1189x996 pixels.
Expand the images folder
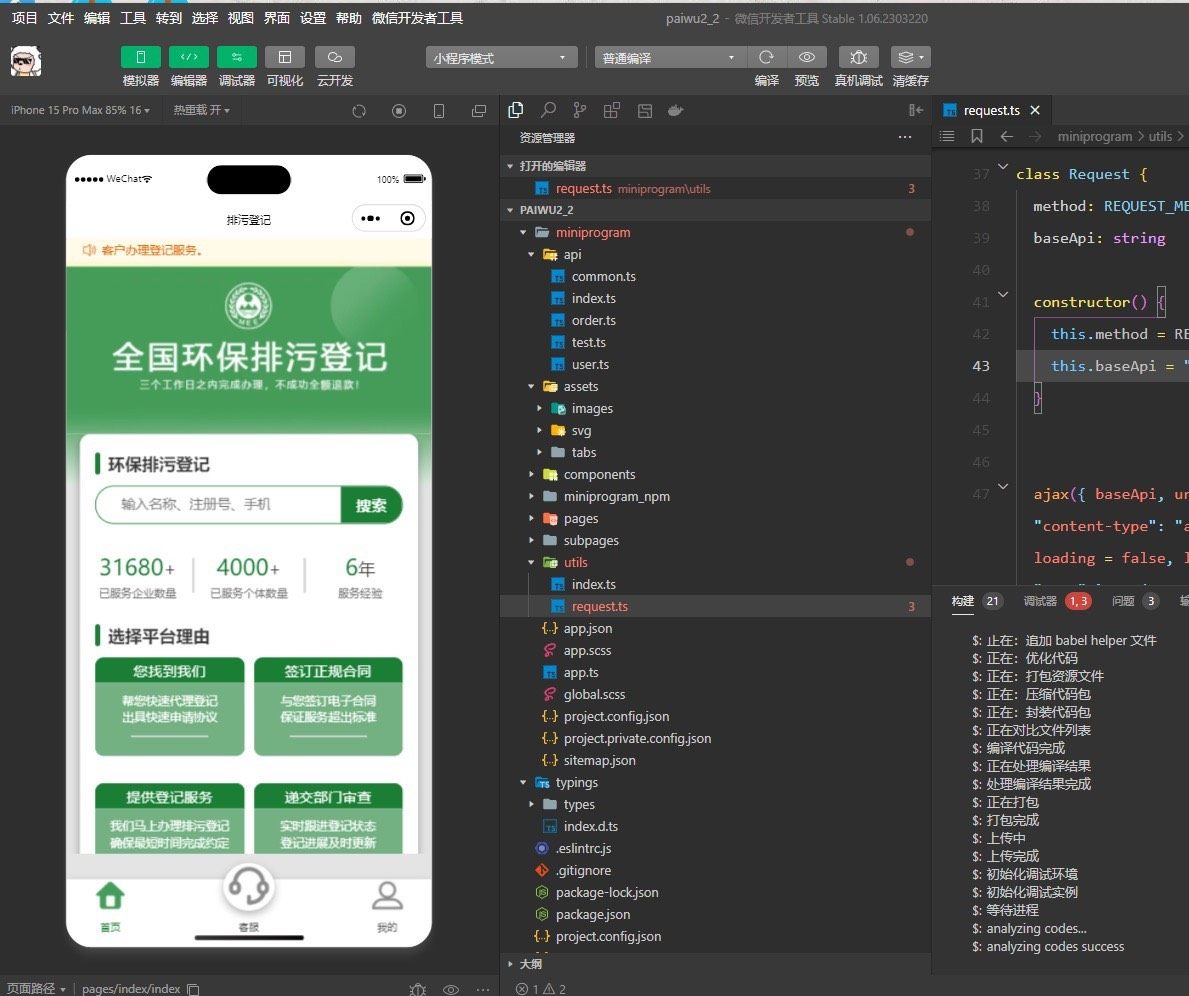(539, 408)
